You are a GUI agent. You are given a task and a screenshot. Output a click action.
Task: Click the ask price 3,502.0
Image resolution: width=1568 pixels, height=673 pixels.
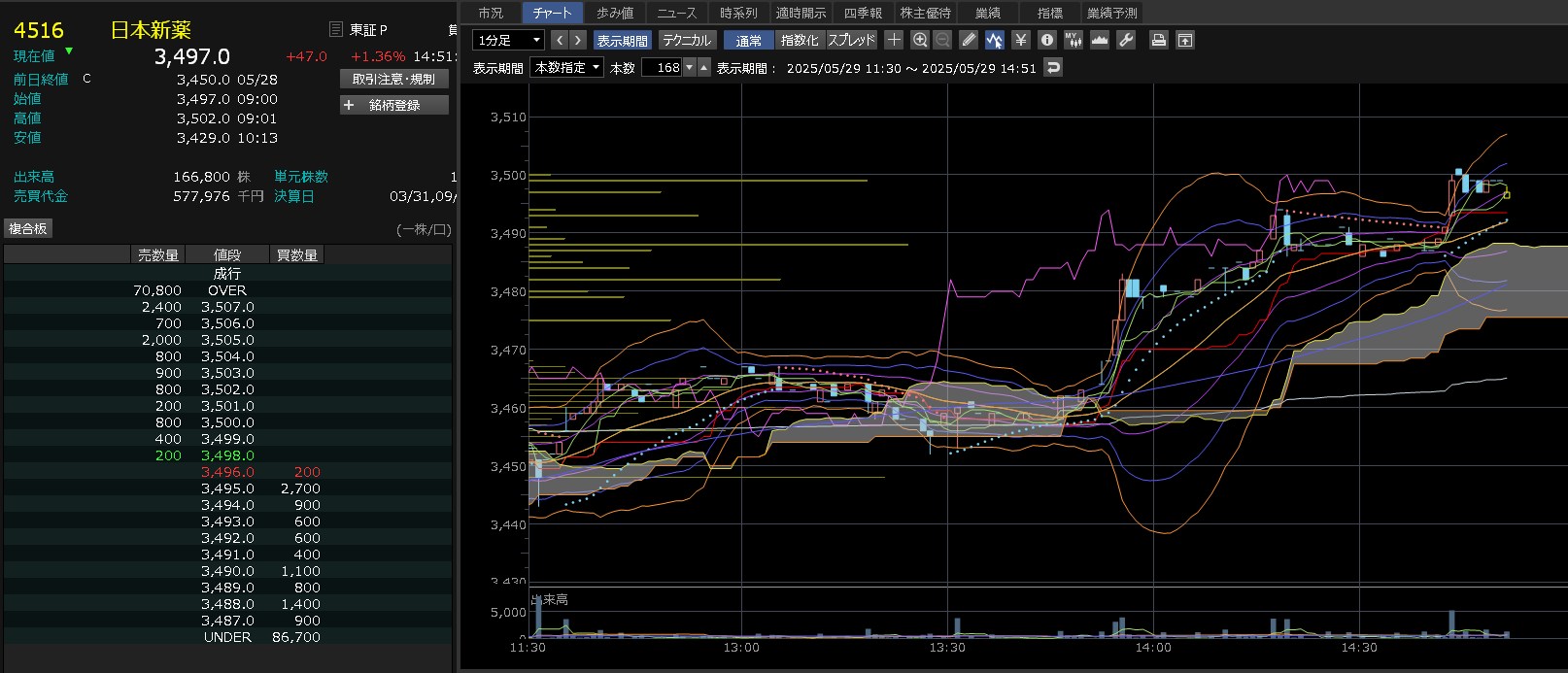click(227, 389)
